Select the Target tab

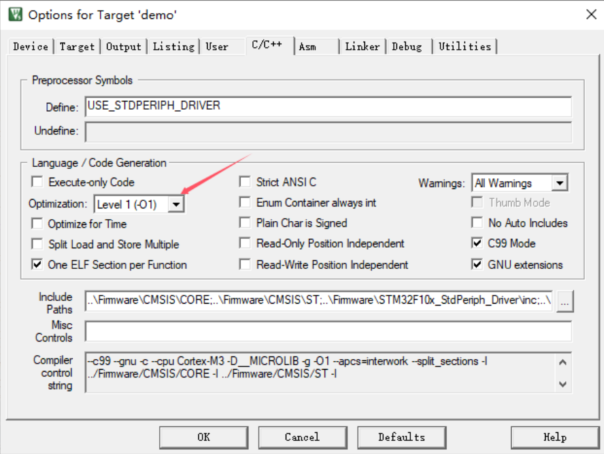(x=77, y=46)
